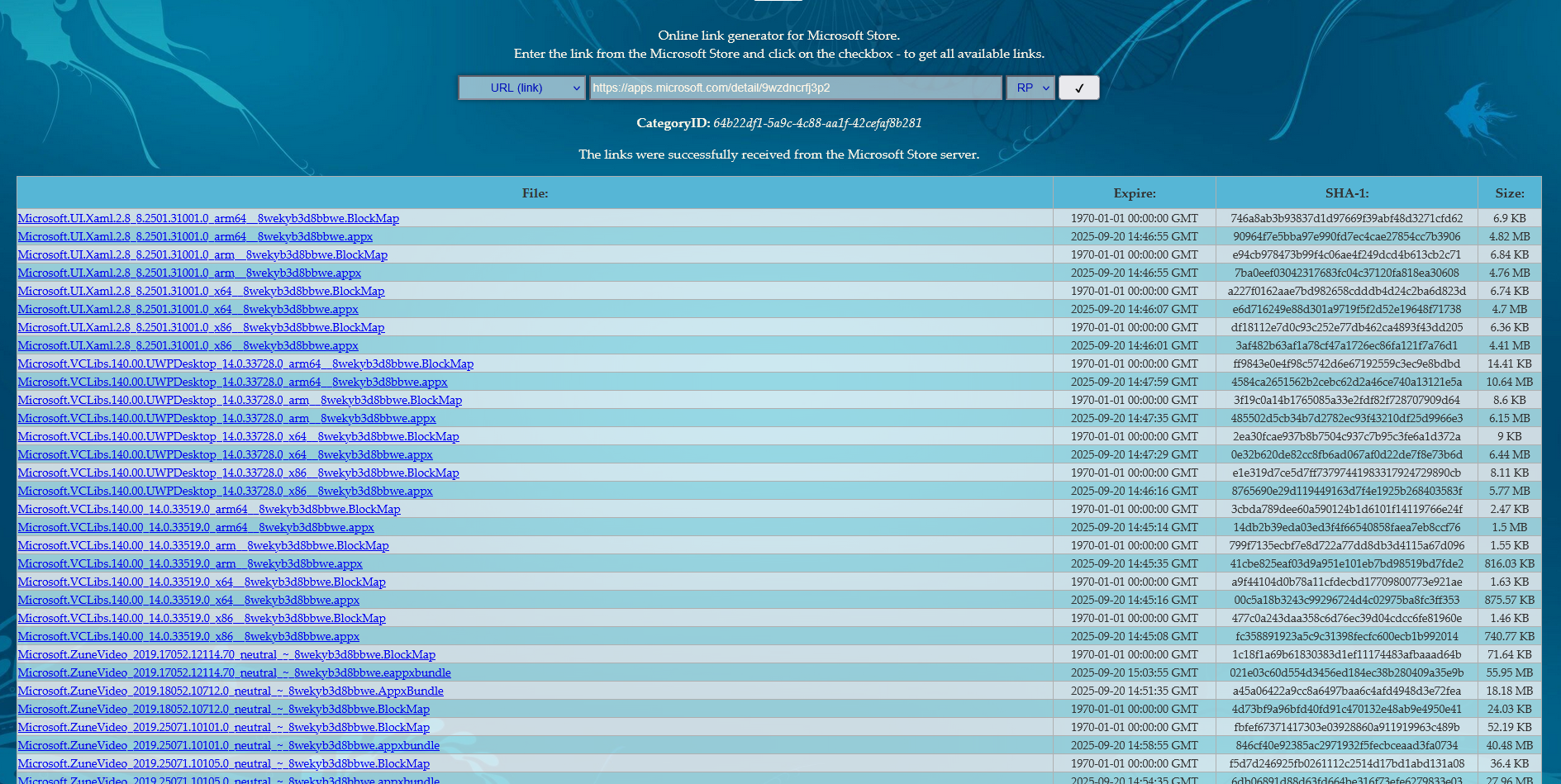Open VCLibs UWPDesktop arm64 BlockMap link

245,363
